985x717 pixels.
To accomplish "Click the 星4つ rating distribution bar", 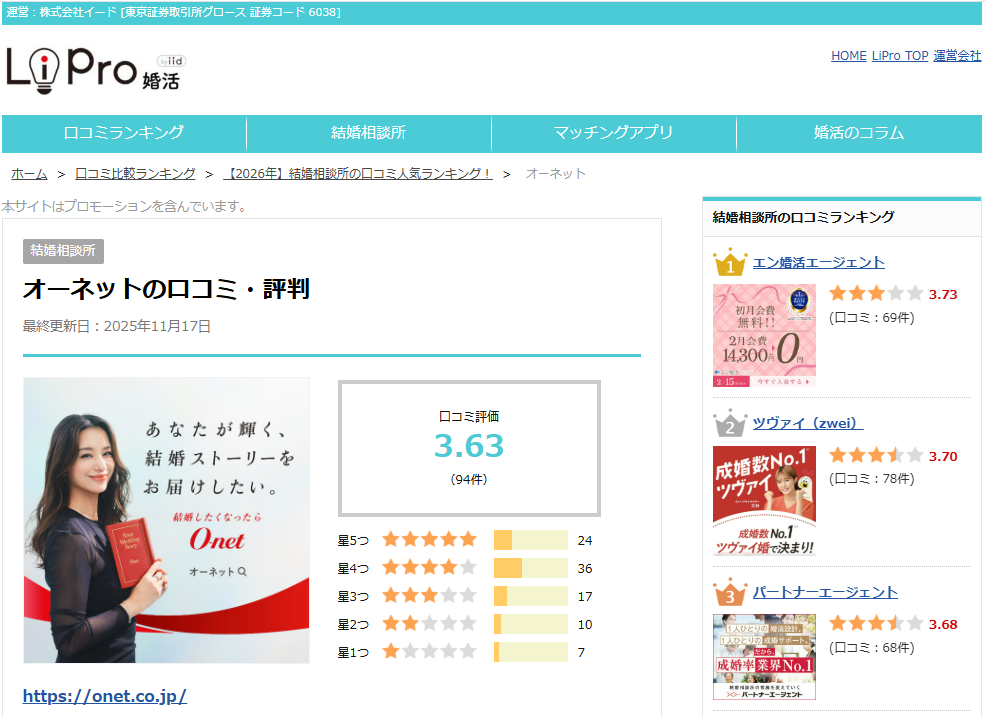I will click(x=530, y=568).
